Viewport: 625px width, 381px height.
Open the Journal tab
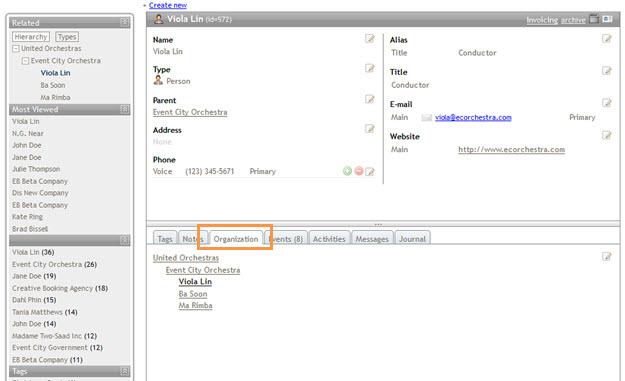(413, 239)
